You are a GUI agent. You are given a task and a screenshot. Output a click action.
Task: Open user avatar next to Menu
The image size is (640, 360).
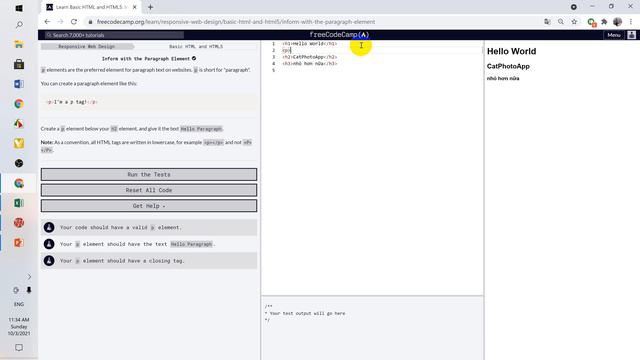click(x=631, y=35)
